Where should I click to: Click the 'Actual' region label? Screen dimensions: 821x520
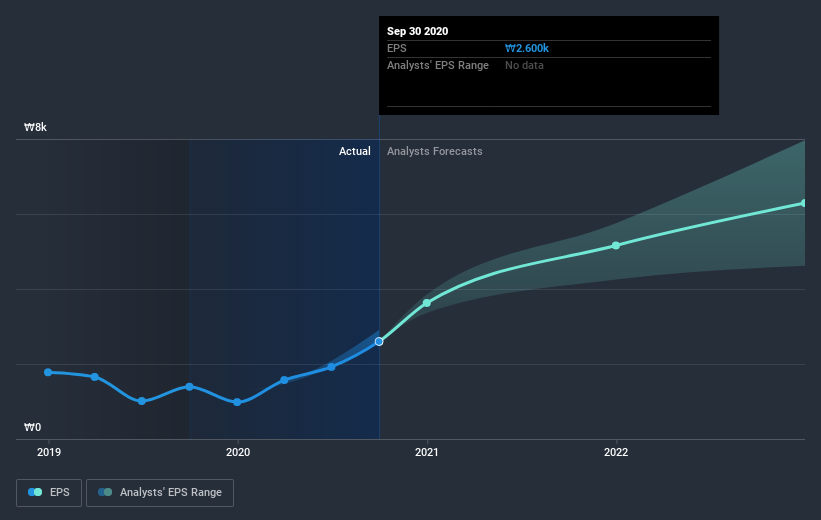[354, 151]
